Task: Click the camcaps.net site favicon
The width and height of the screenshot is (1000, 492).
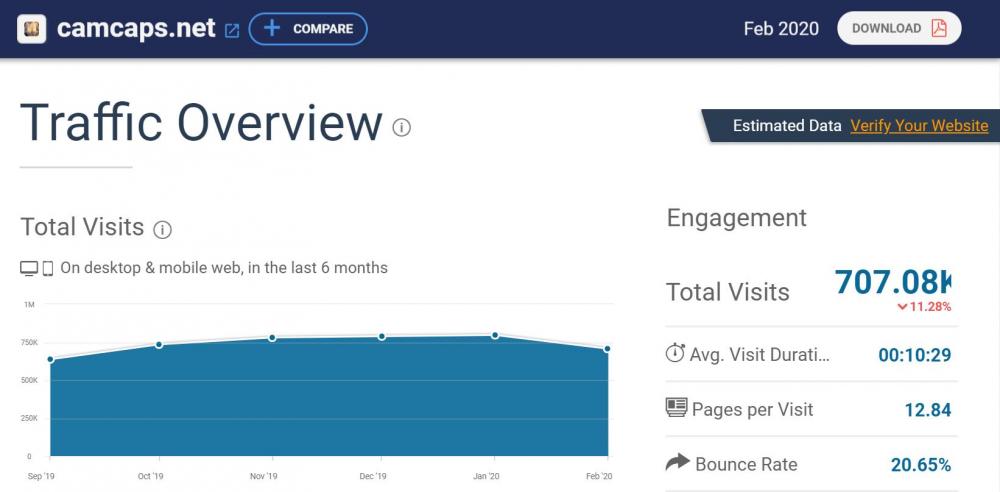Action: click(x=31, y=29)
